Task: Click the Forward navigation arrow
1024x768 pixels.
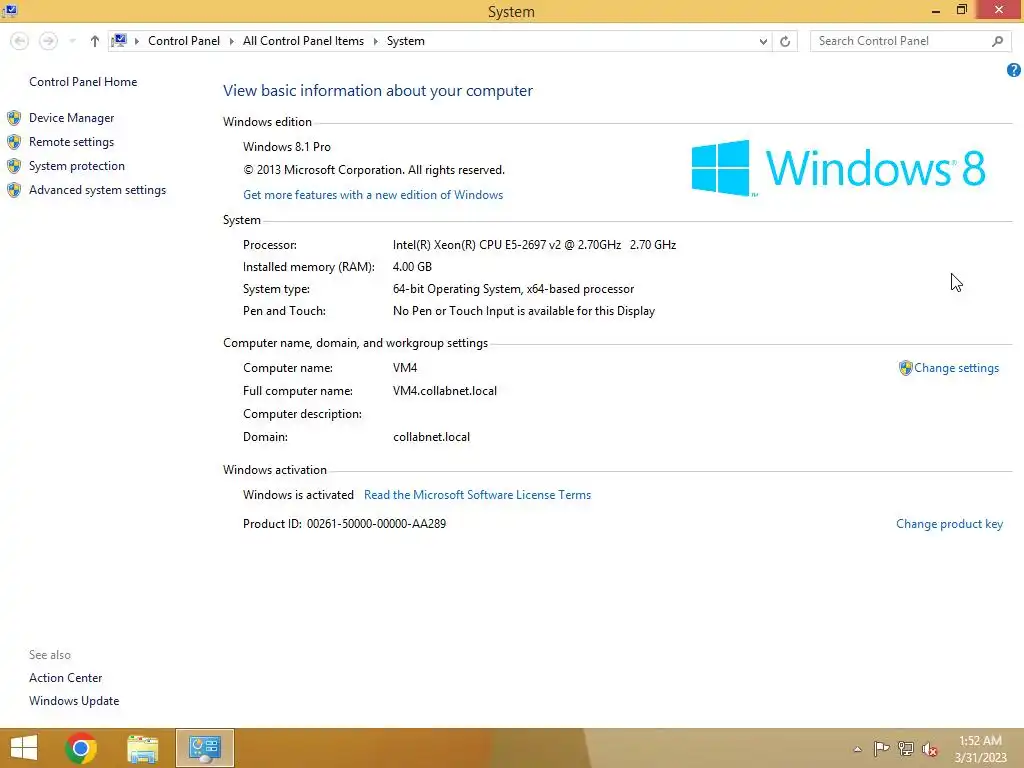Action: tap(48, 41)
